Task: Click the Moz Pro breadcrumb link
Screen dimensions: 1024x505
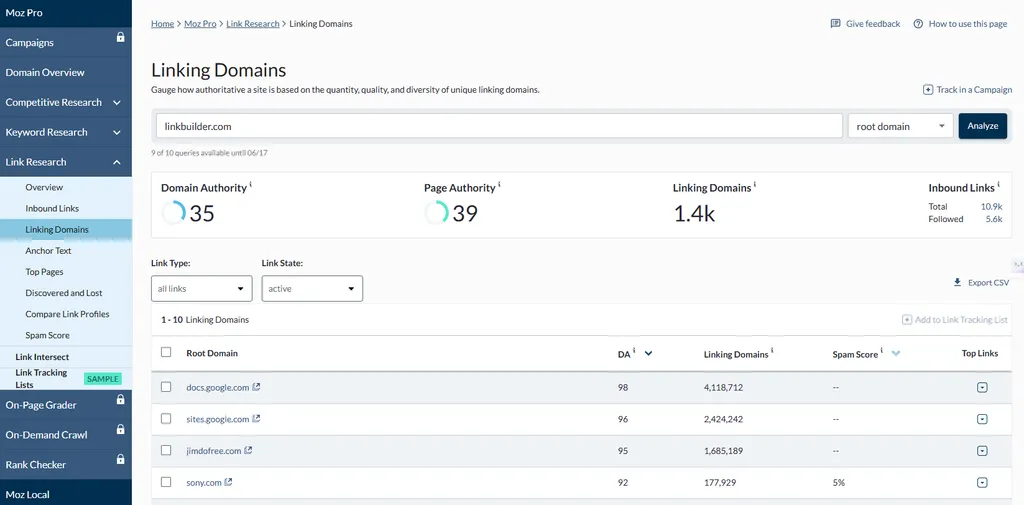Action: pyautogui.click(x=200, y=24)
